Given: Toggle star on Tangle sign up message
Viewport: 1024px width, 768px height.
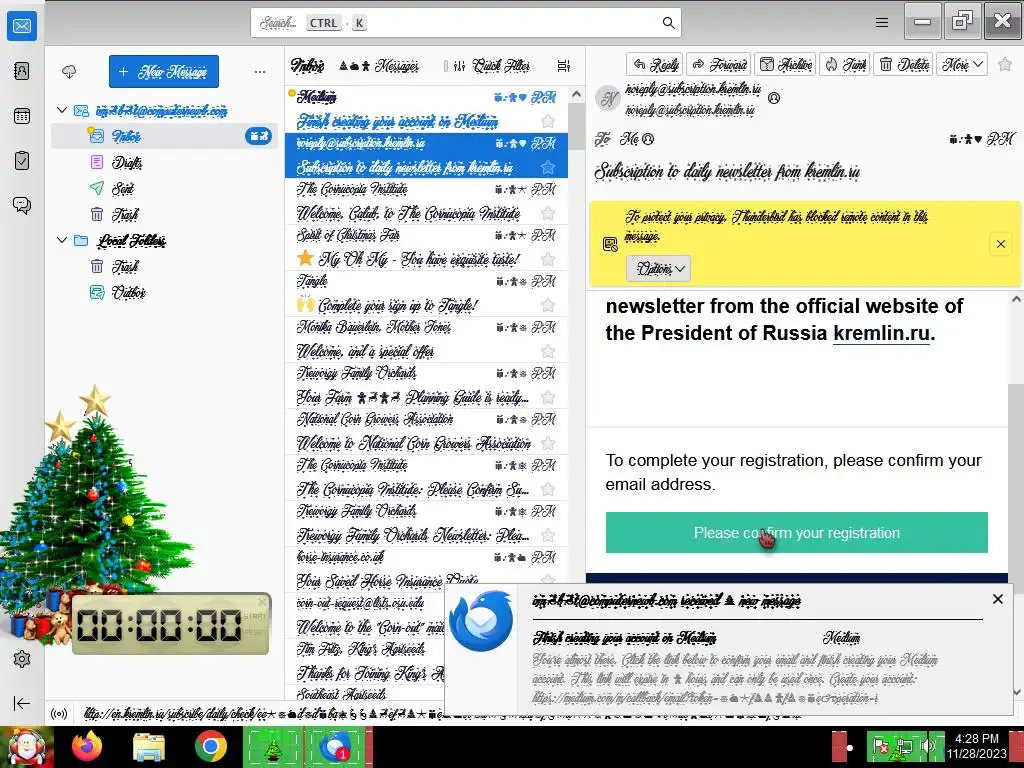Looking at the screenshot, I should point(548,305).
